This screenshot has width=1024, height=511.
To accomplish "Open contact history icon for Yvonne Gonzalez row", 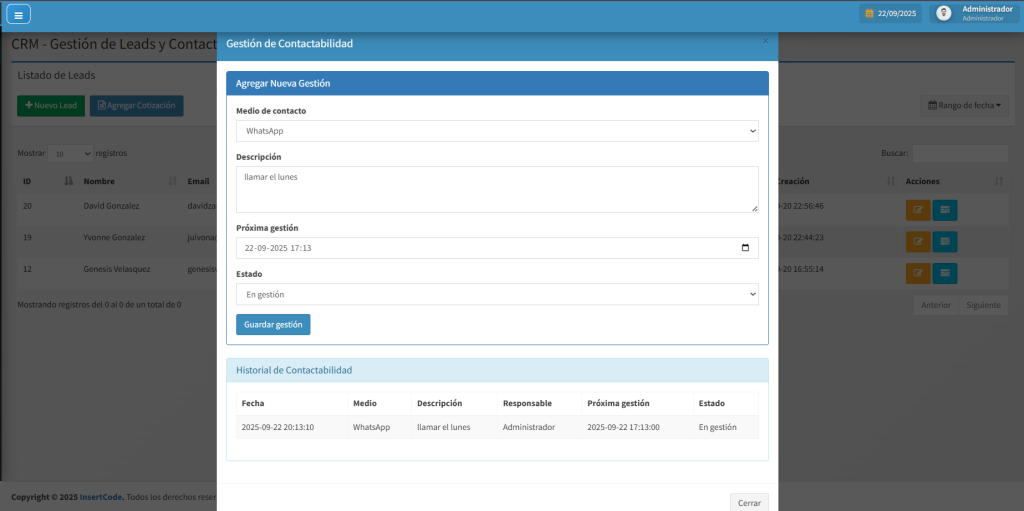I will 945,242.
